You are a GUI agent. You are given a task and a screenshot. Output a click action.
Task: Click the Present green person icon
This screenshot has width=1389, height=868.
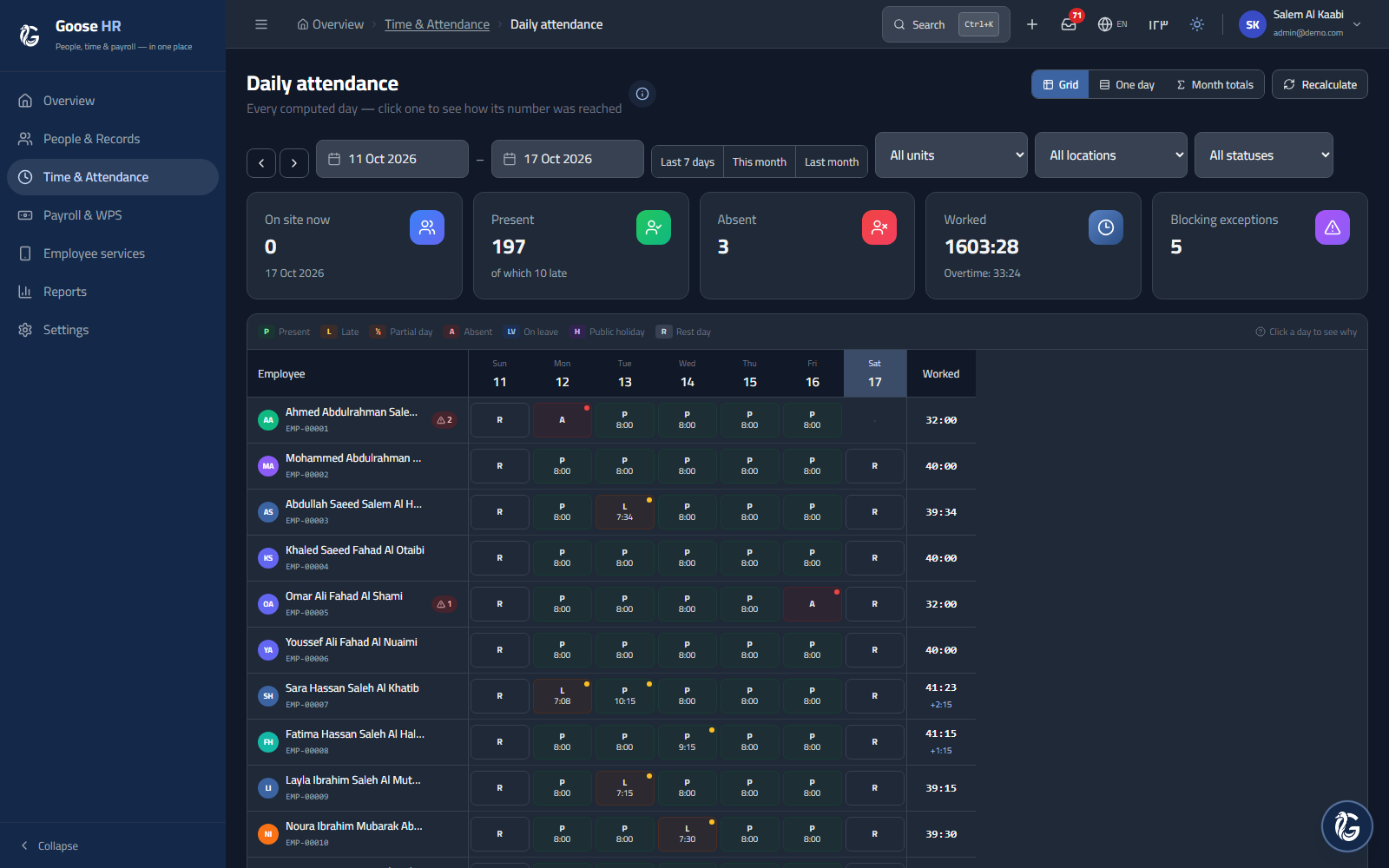[x=654, y=227]
